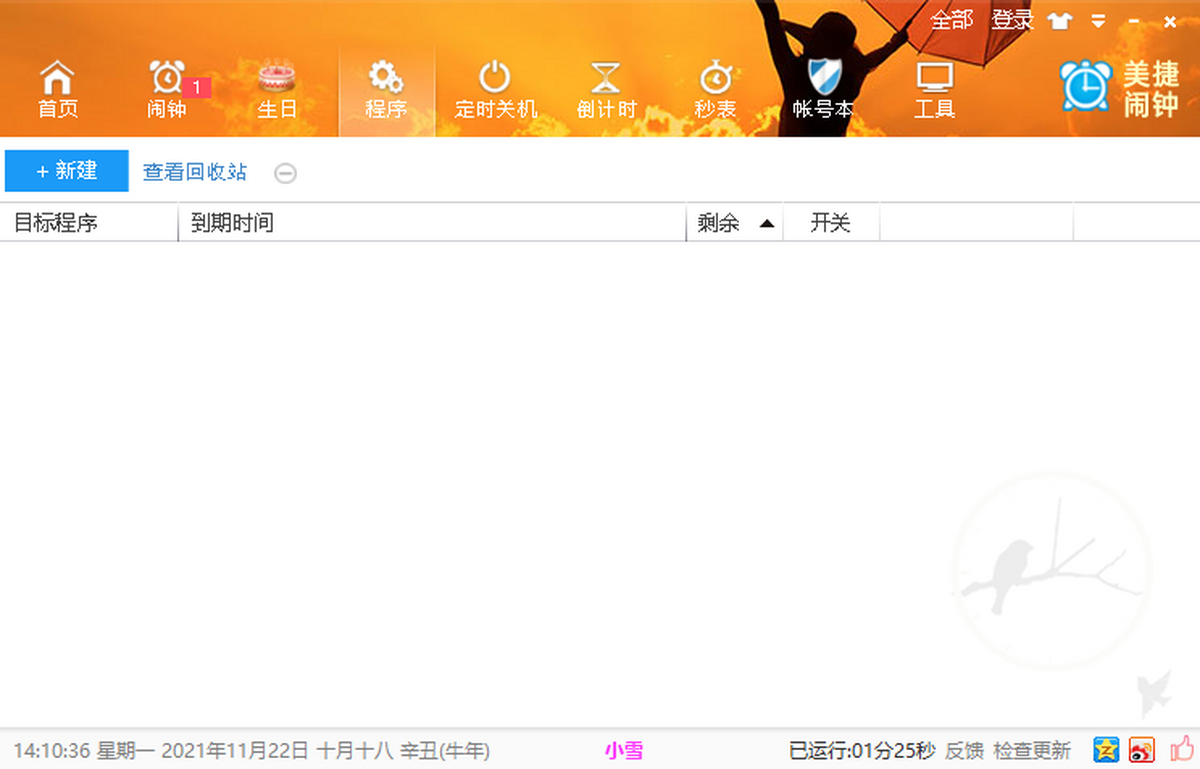Click the 检查更新 check update link
The height and width of the screenshot is (769, 1200).
click(x=1033, y=750)
